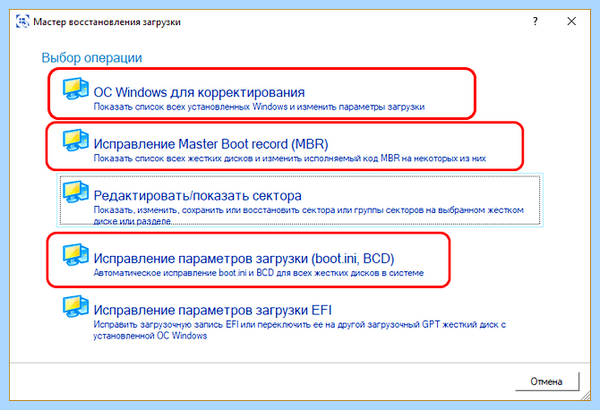
Task: Close the Мастер восстановления загрузки window
Action: pos(571,21)
